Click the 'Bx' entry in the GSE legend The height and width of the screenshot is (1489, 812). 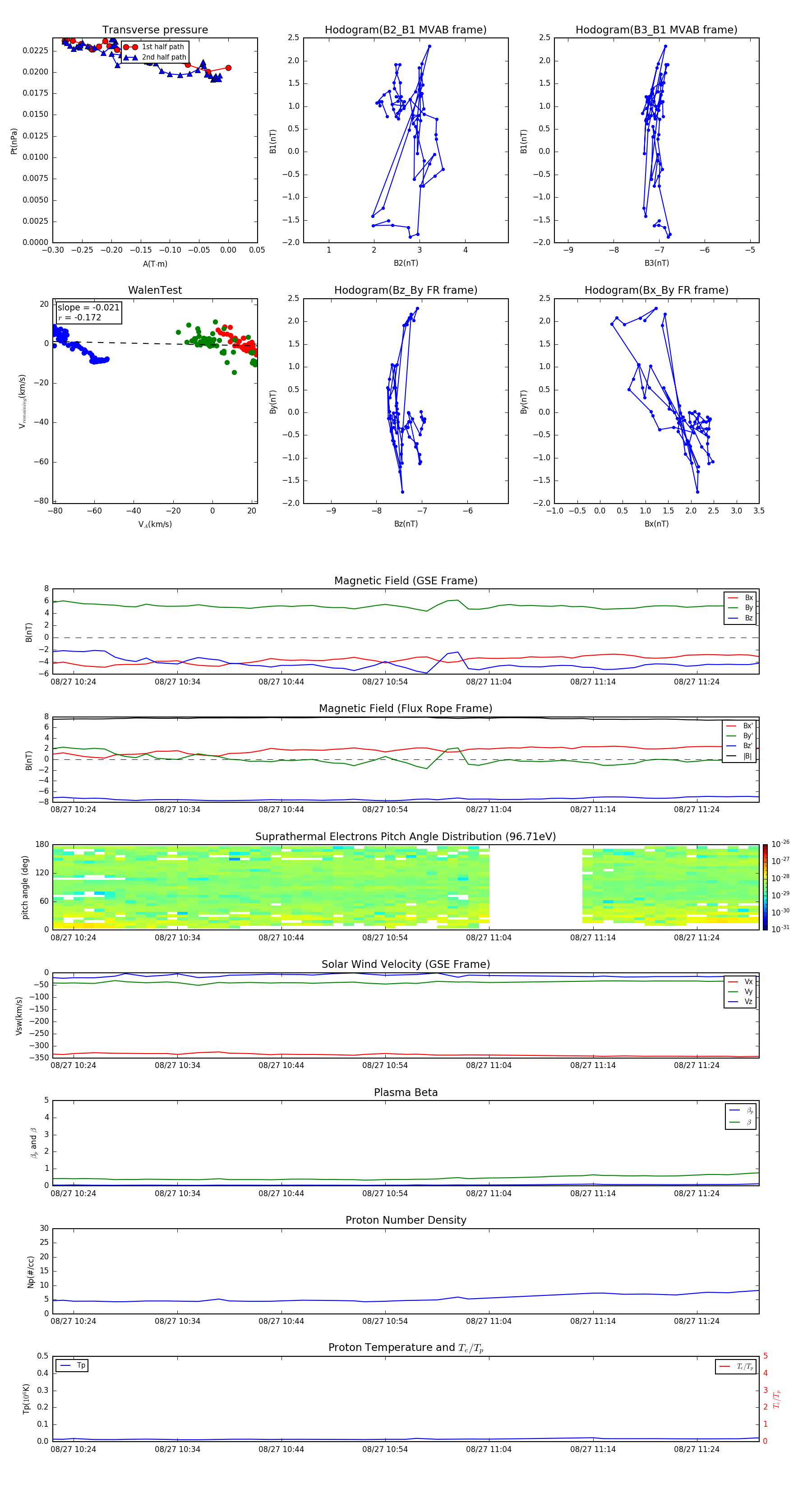(740, 598)
